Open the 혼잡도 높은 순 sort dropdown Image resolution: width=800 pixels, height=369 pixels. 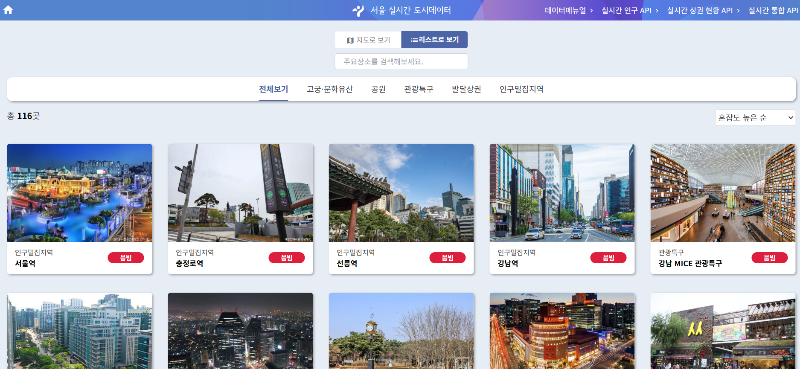point(756,117)
